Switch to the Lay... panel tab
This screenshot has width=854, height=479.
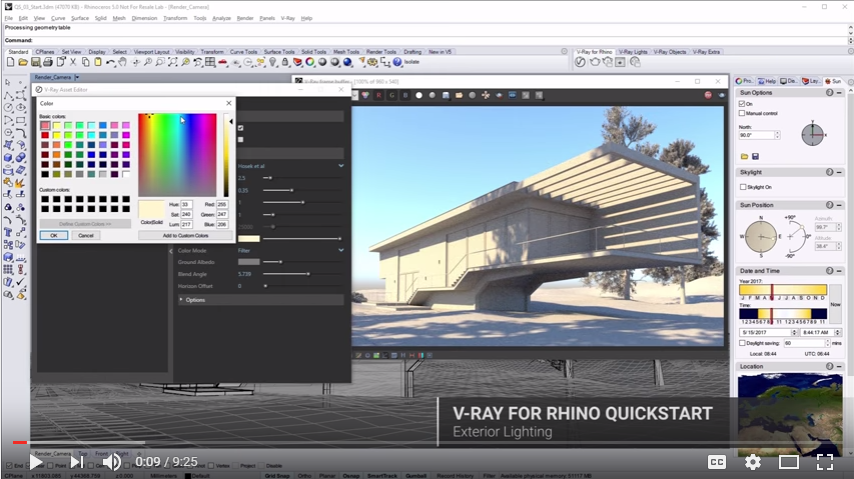pos(810,81)
